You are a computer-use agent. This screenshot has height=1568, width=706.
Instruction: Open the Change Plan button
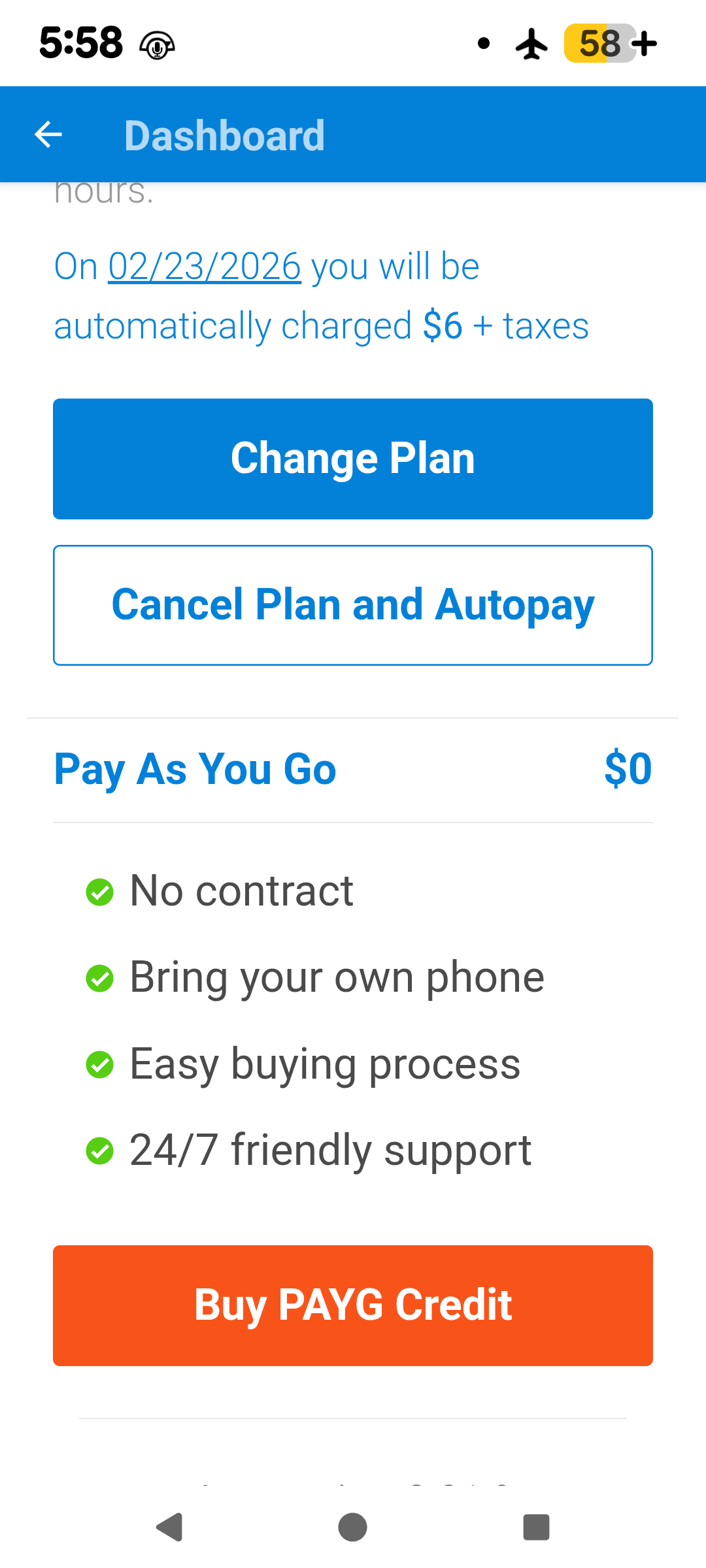pyautogui.click(x=353, y=459)
